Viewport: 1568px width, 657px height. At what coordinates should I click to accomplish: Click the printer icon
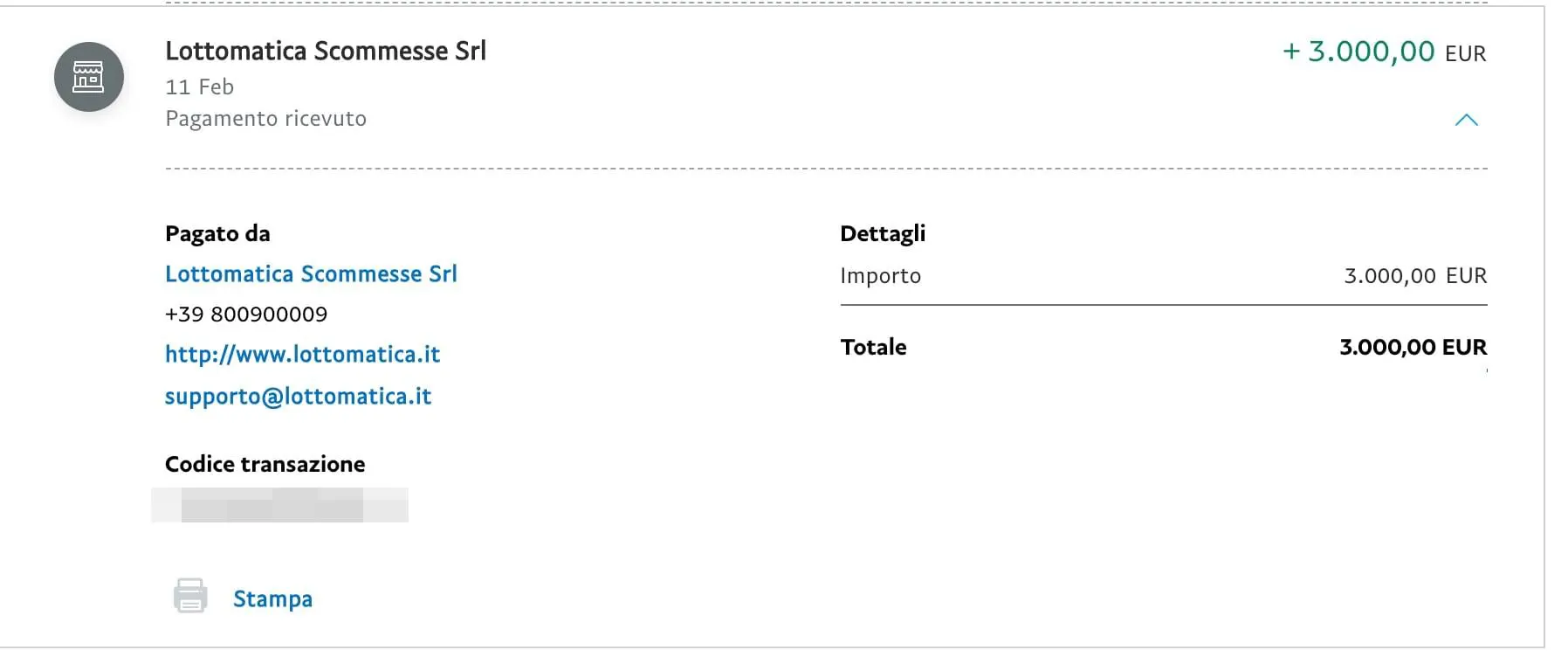pyautogui.click(x=190, y=596)
